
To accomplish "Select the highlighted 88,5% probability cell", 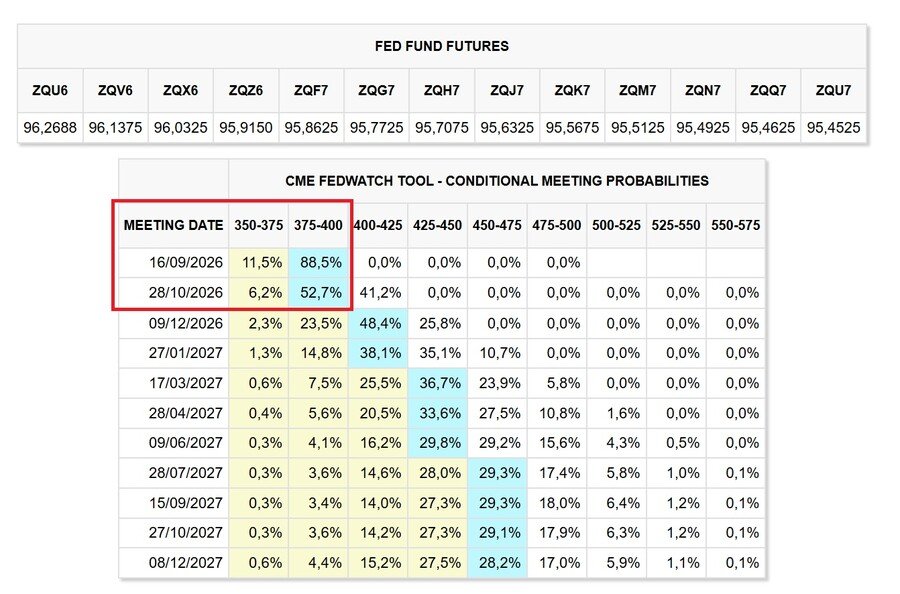I will [319, 263].
